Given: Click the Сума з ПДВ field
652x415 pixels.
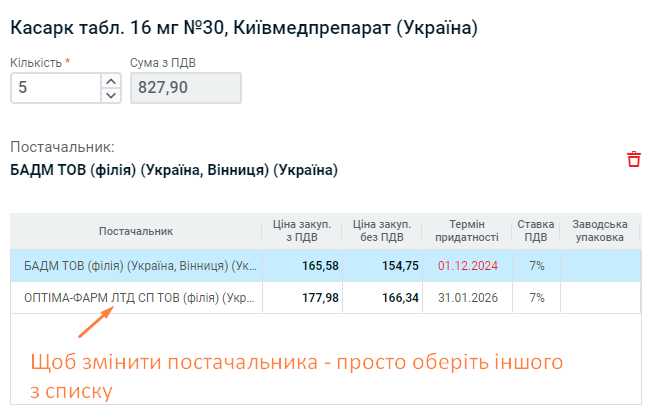Looking at the screenshot, I should click(186, 88).
